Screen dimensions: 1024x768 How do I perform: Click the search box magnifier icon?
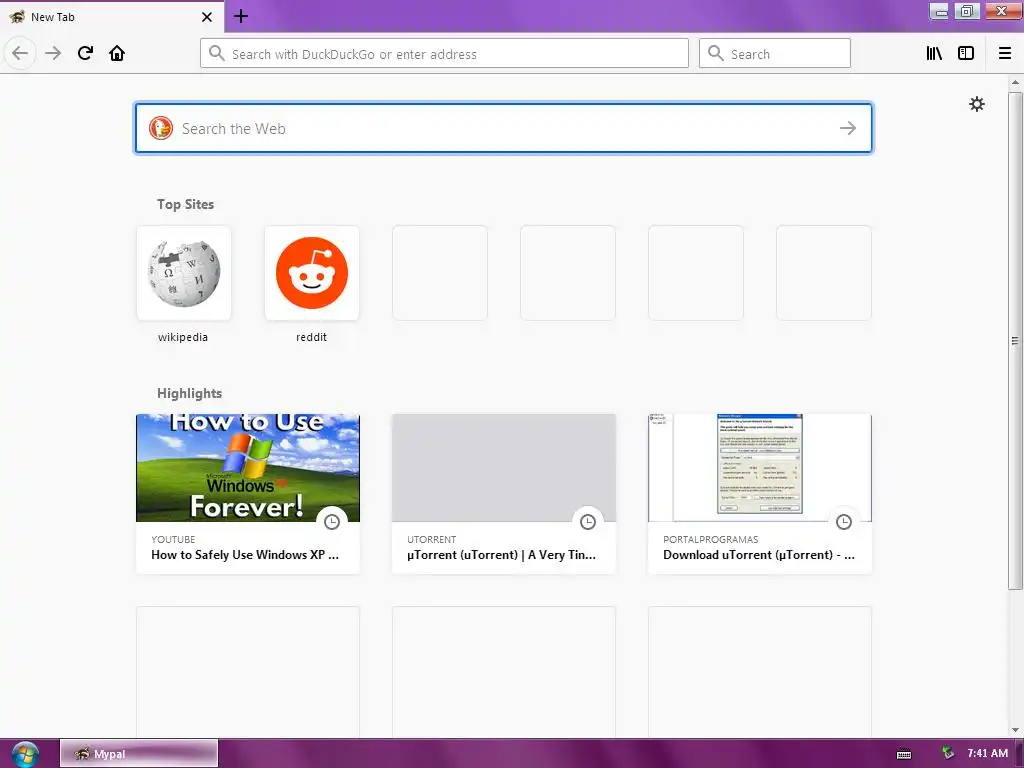pos(716,54)
